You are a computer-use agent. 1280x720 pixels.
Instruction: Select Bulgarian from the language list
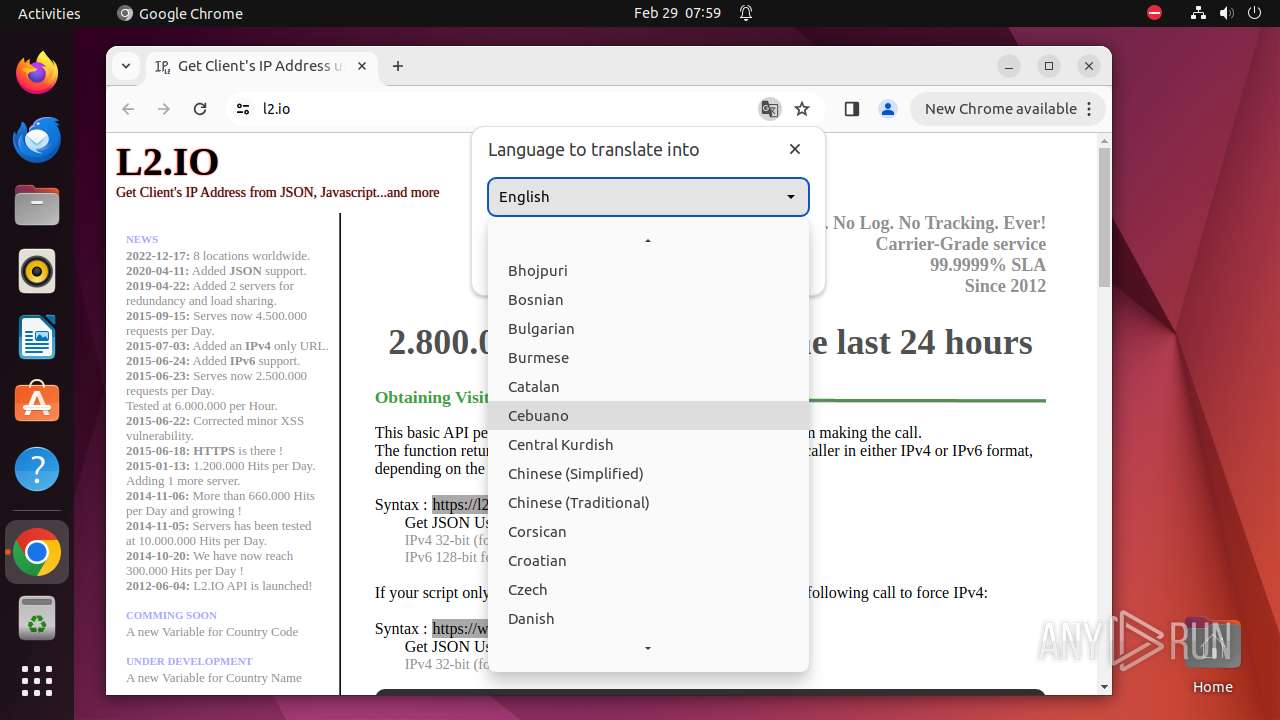[x=648, y=329]
